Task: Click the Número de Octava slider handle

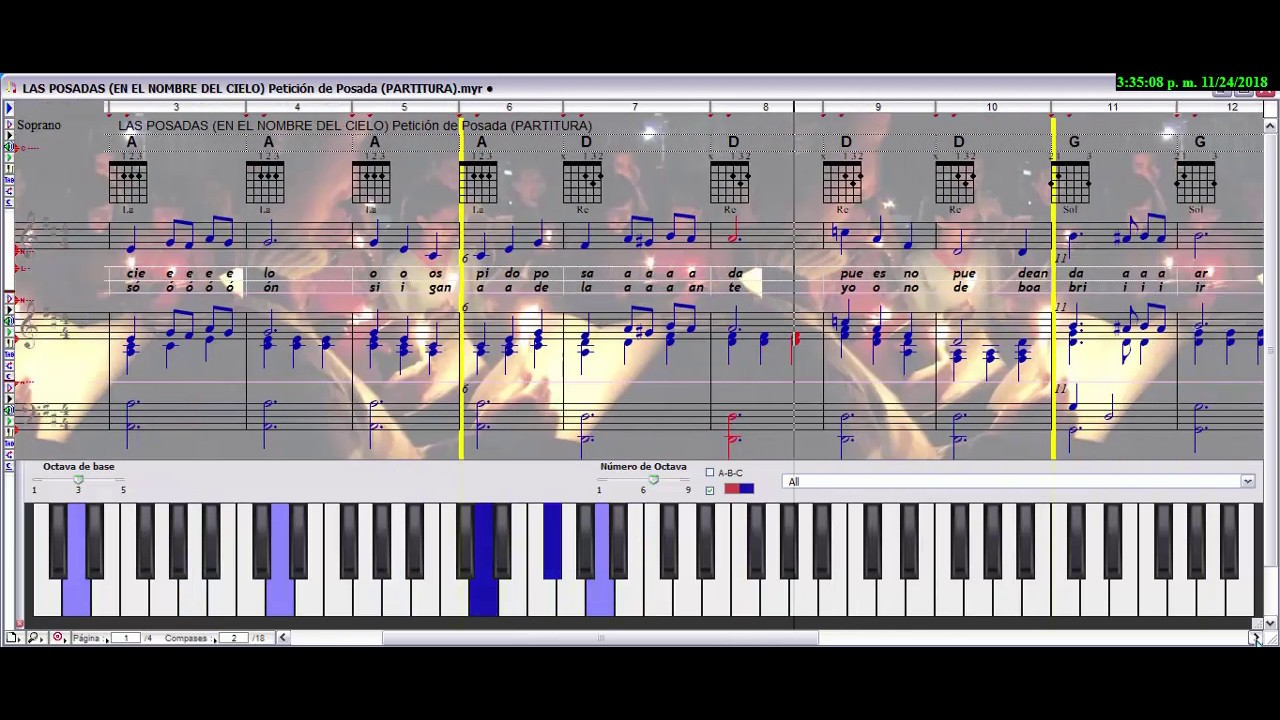Action: 654,480
